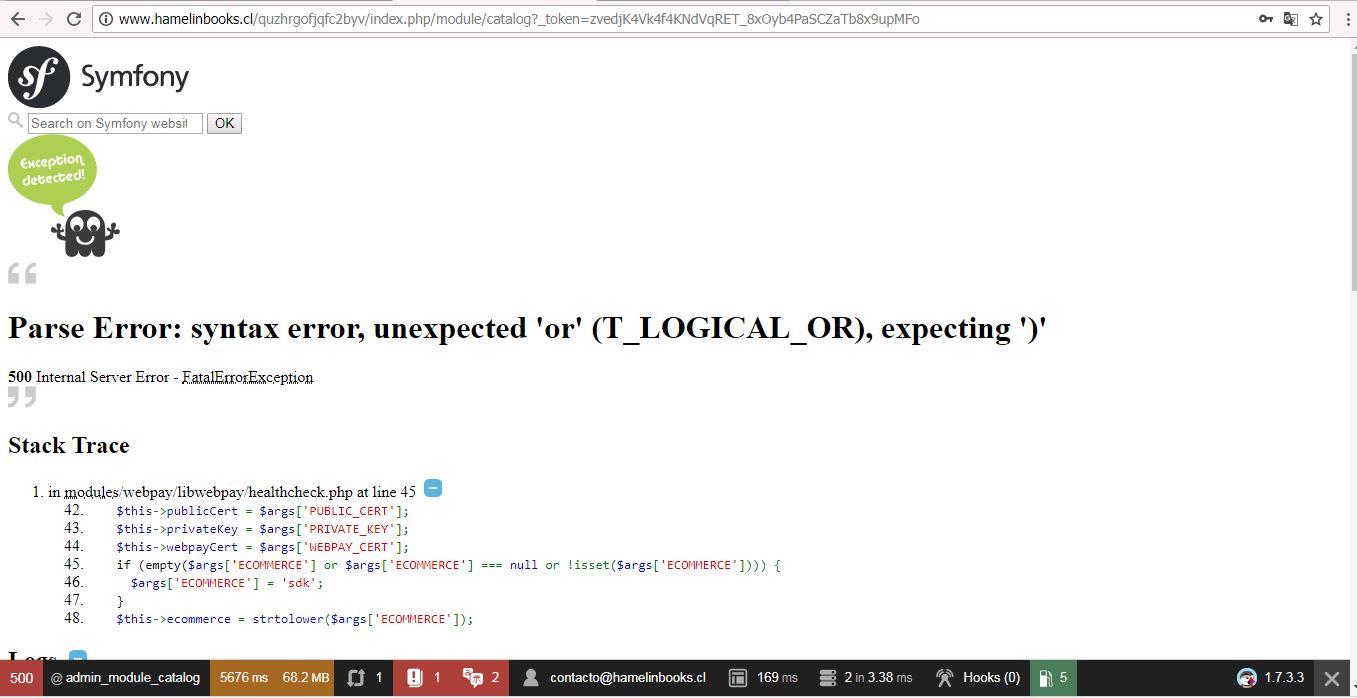Click the FatalErrorException link
Image resolution: width=1357 pixels, height=698 pixels.
point(248,378)
